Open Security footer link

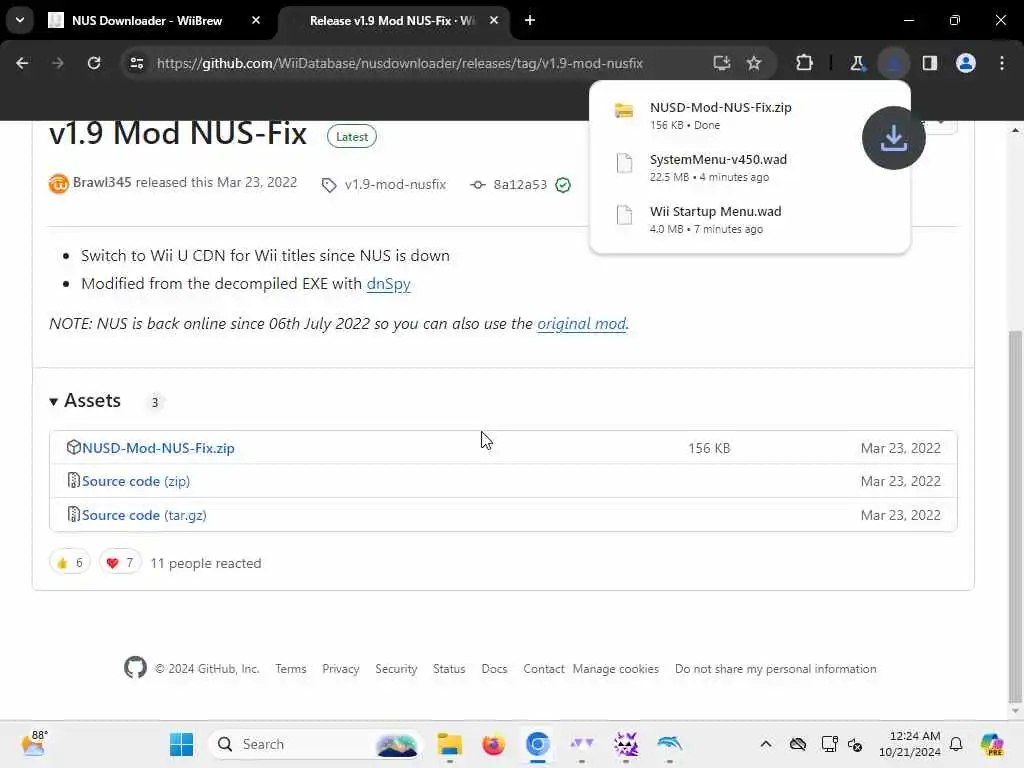[x=396, y=669]
